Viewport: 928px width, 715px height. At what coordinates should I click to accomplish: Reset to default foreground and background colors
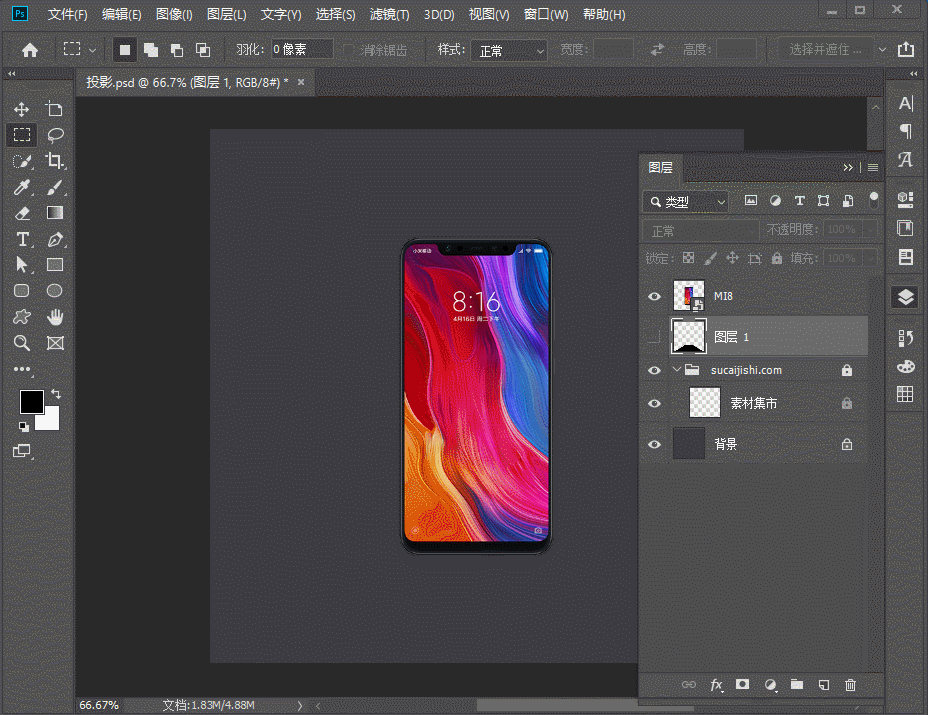pos(24,426)
